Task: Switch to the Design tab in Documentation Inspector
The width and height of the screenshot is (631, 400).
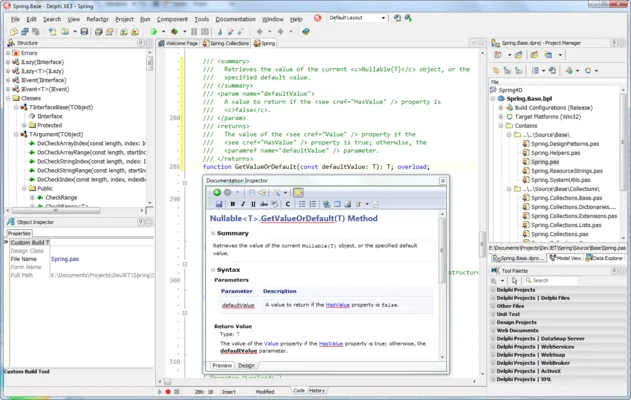Action: 246,365
